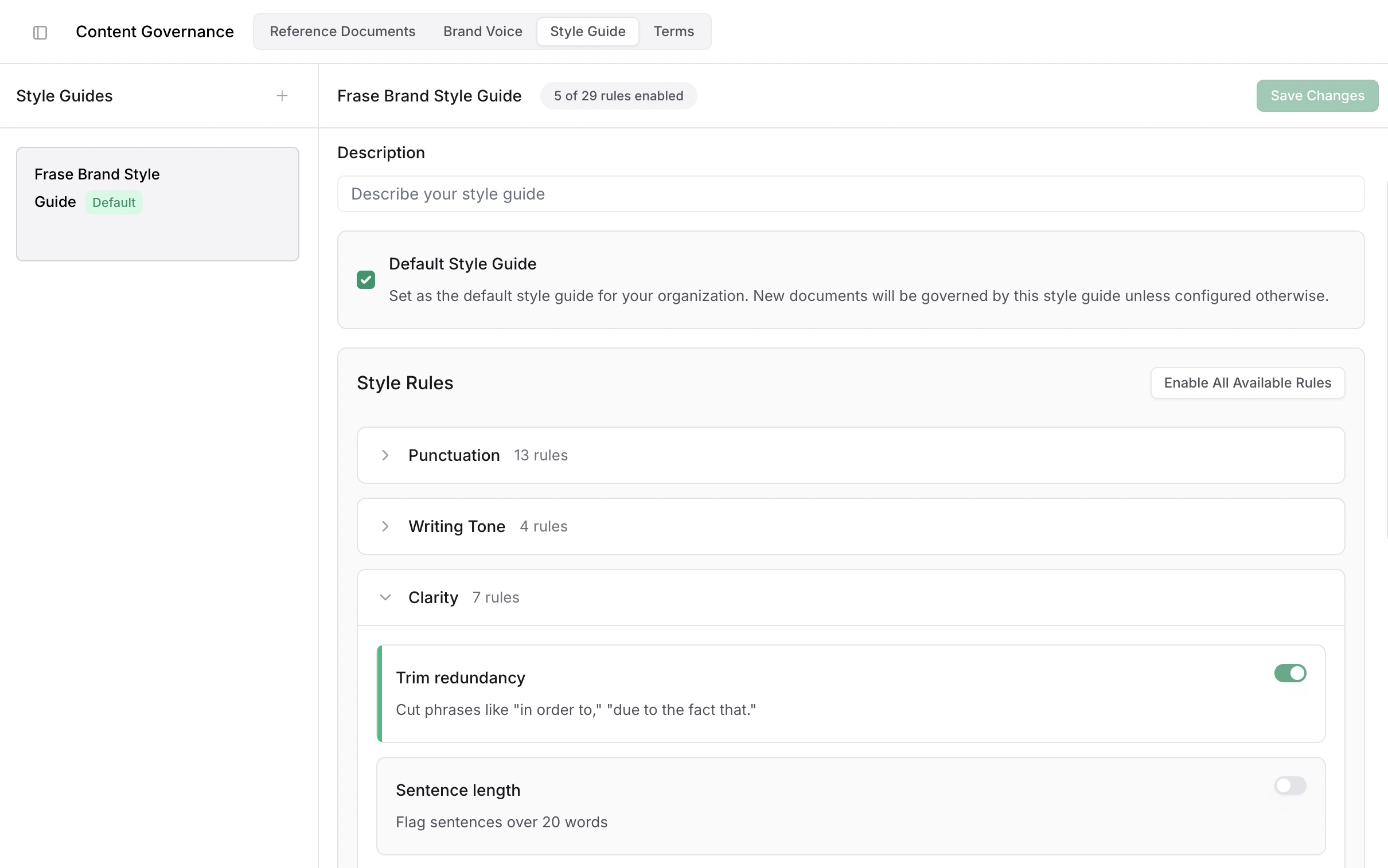The height and width of the screenshot is (868, 1388).
Task: Click the Style Rules heading
Action: [x=405, y=383]
